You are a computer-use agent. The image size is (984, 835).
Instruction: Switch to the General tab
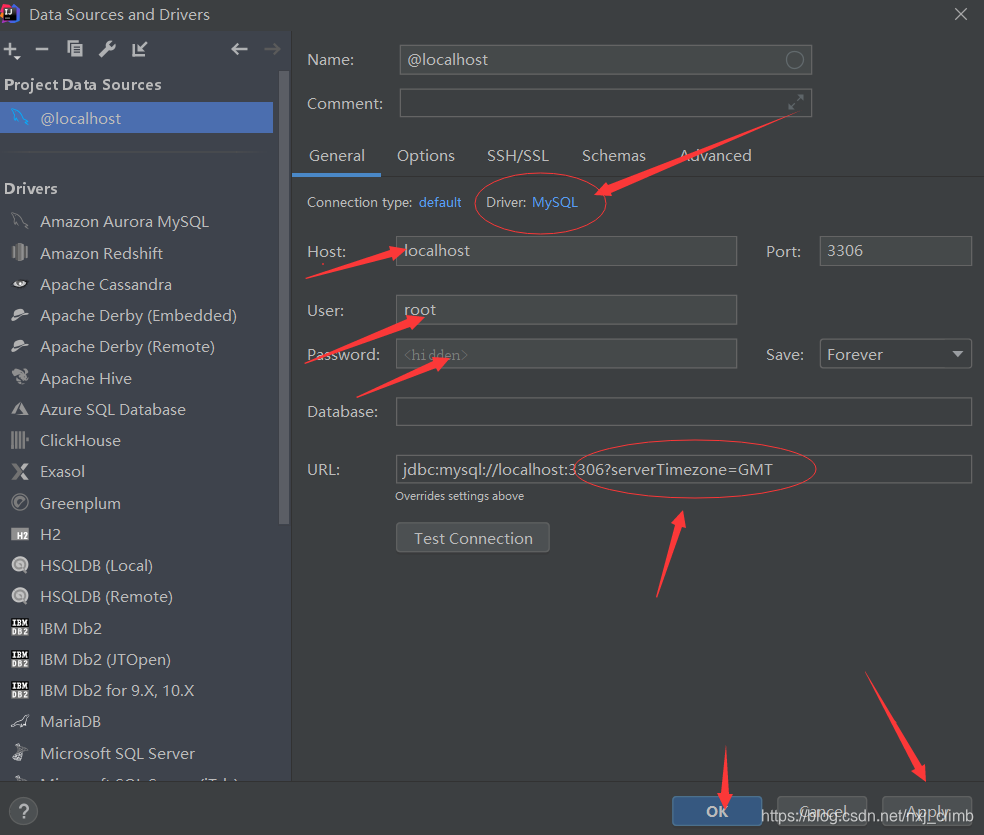point(337,156)
